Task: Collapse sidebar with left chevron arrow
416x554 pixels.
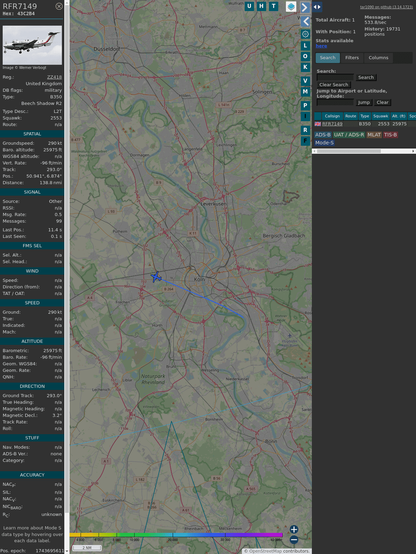Action: pos(305,21)
